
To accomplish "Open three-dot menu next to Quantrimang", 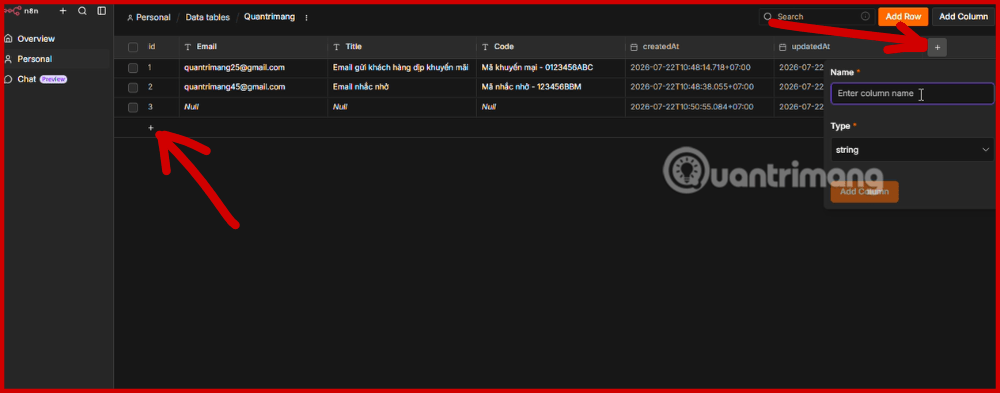I will coord(306,18).
